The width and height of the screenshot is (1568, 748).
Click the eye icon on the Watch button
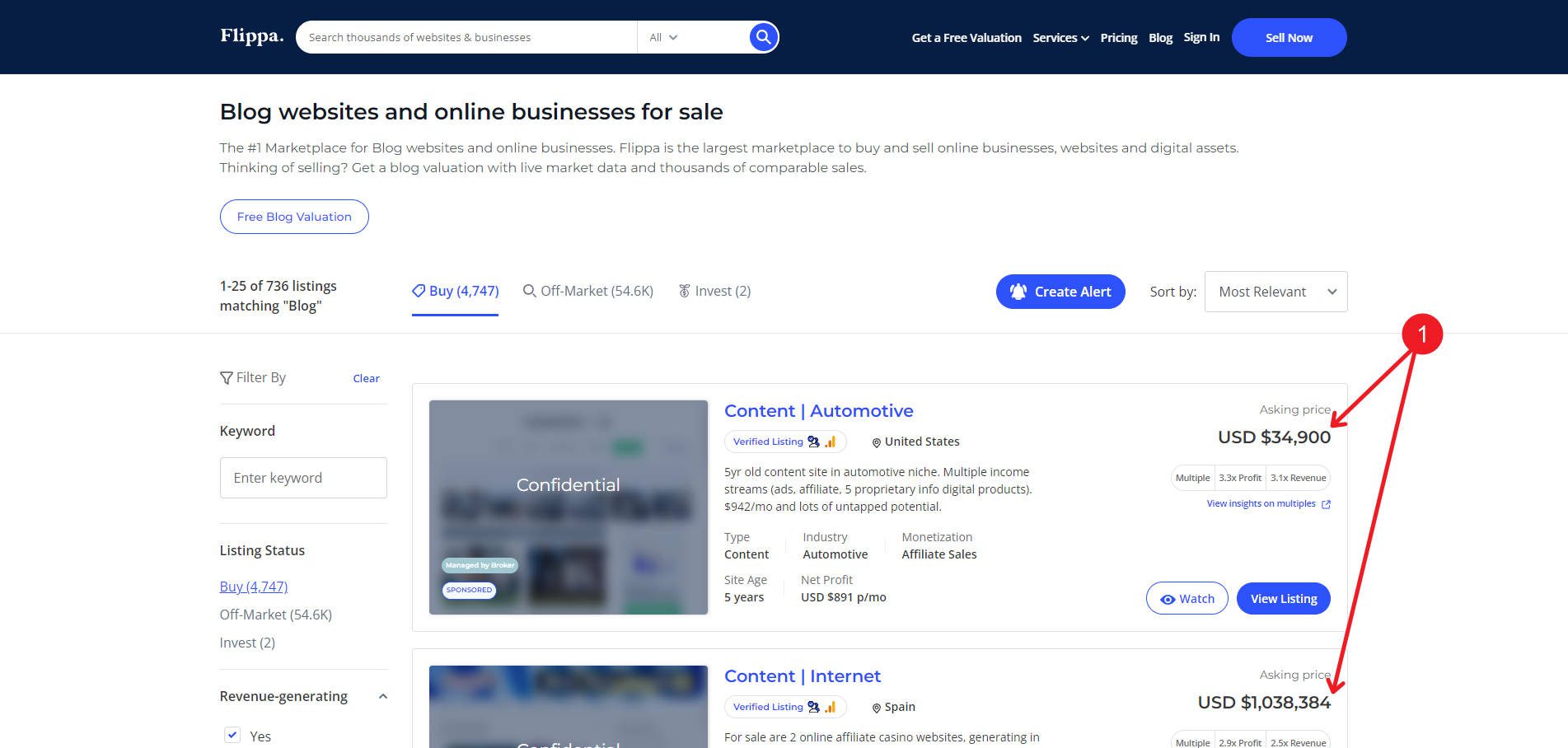[x=1167, y=599]
